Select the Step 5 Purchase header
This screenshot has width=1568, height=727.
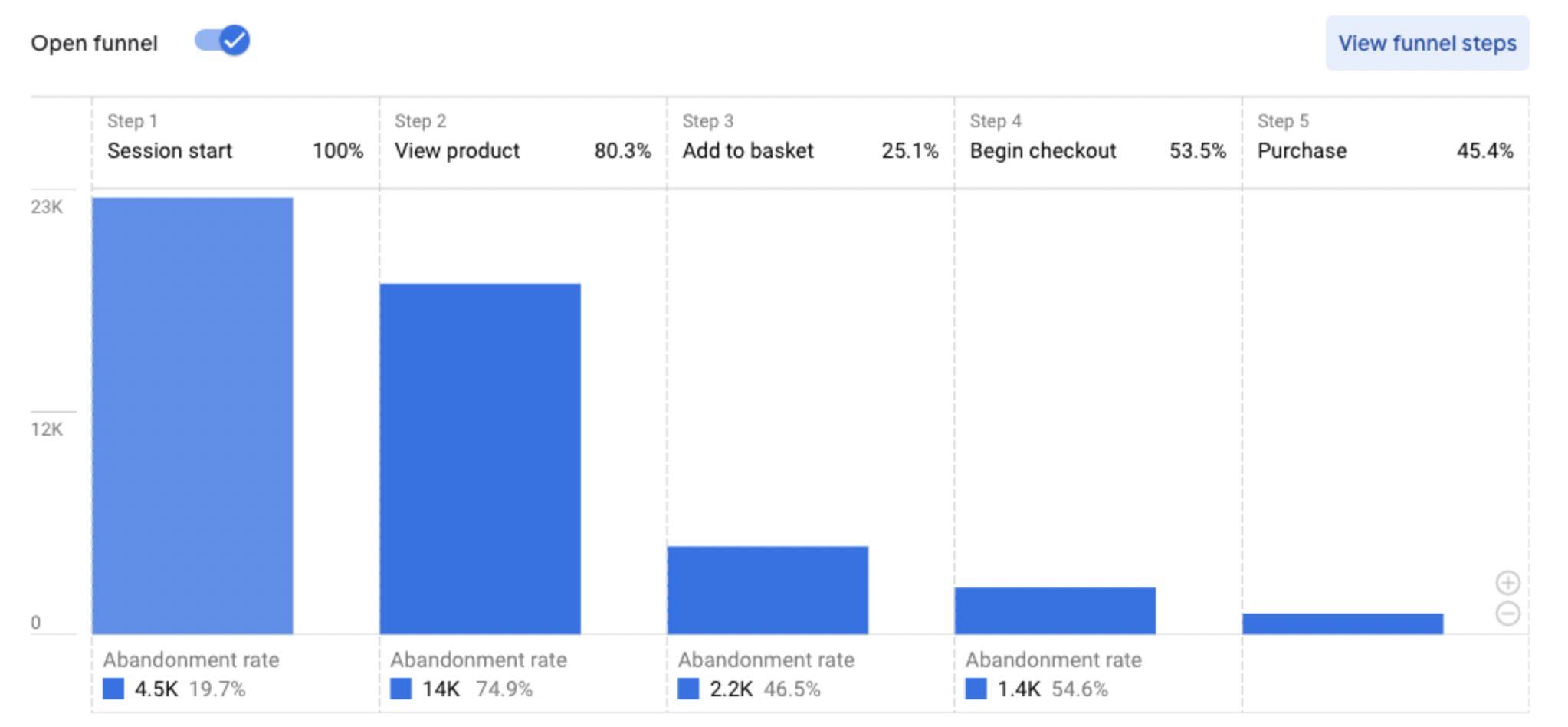[1386, 143]
